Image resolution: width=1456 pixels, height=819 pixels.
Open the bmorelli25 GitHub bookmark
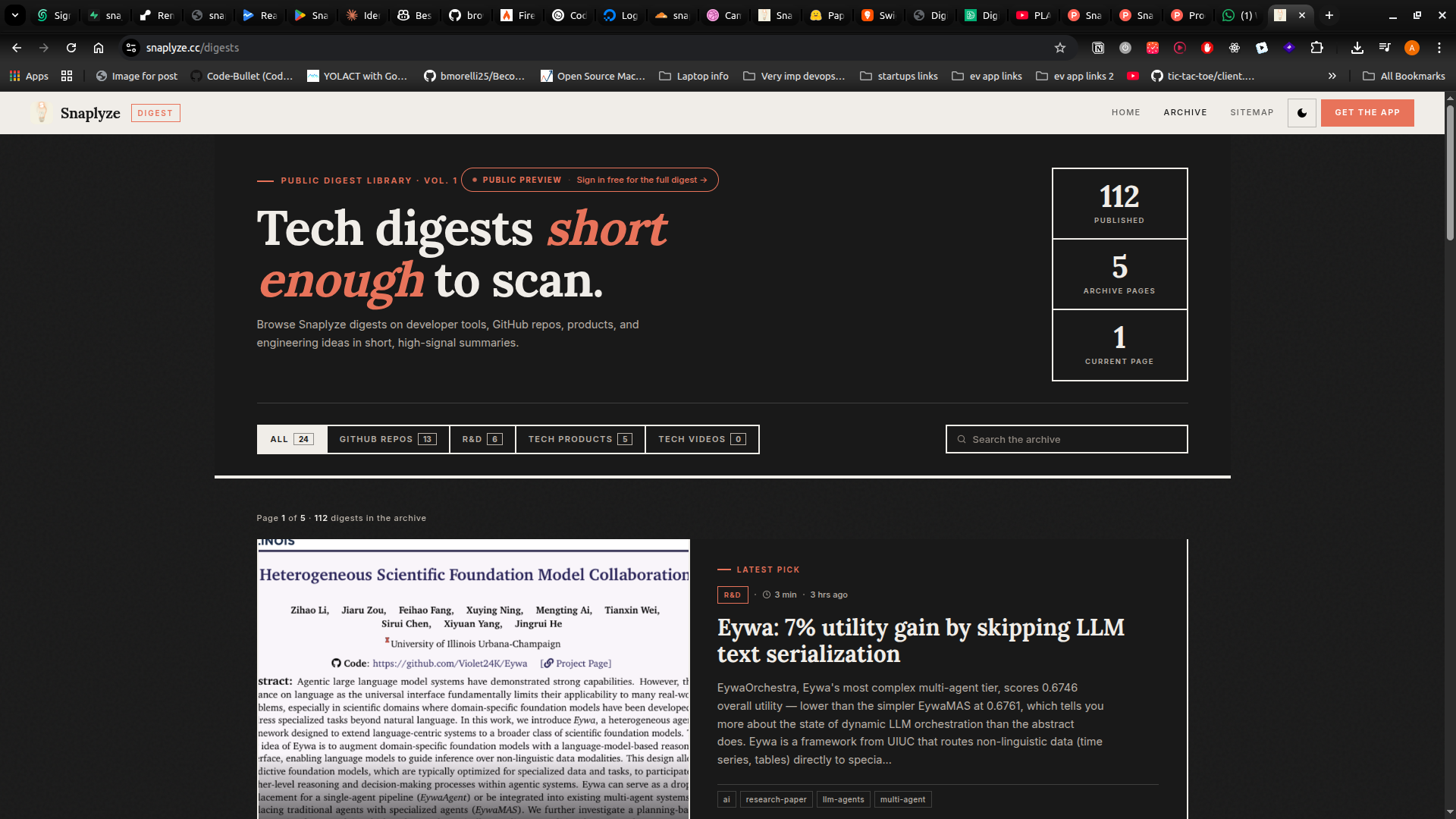[x=474, y=76]
